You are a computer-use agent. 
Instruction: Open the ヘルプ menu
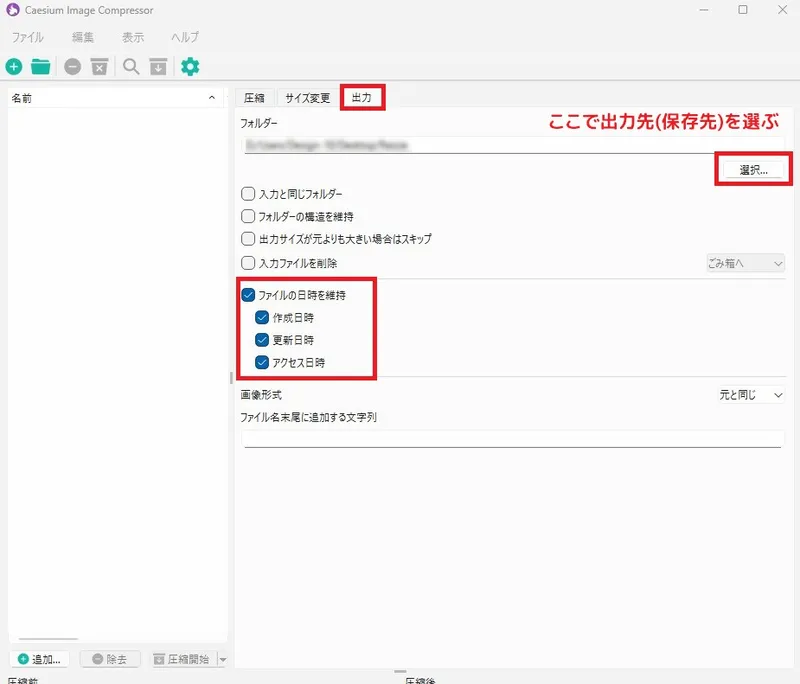[185, 37]
